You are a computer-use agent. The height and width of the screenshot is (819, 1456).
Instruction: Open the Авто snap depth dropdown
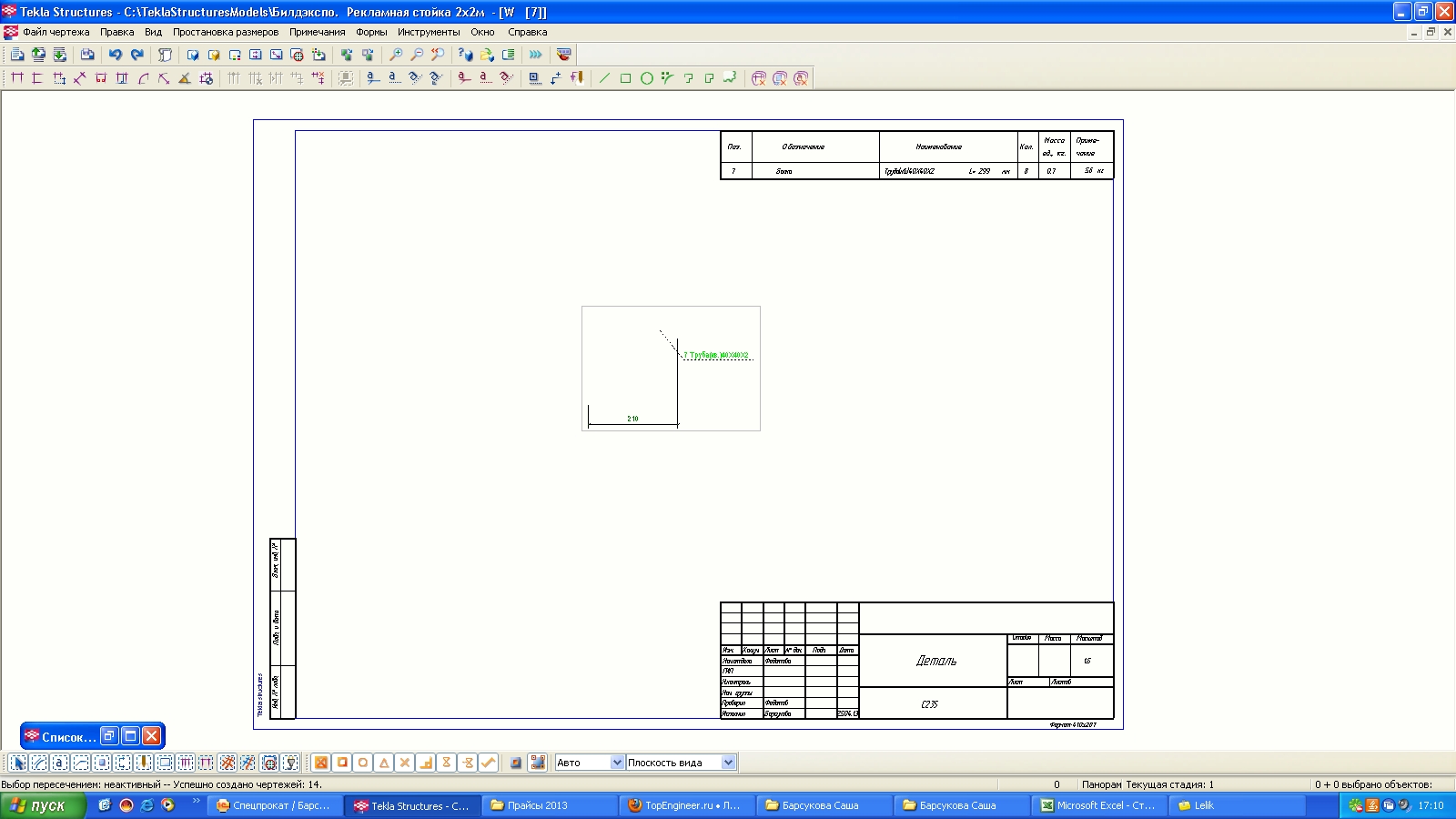pos(617,763)
